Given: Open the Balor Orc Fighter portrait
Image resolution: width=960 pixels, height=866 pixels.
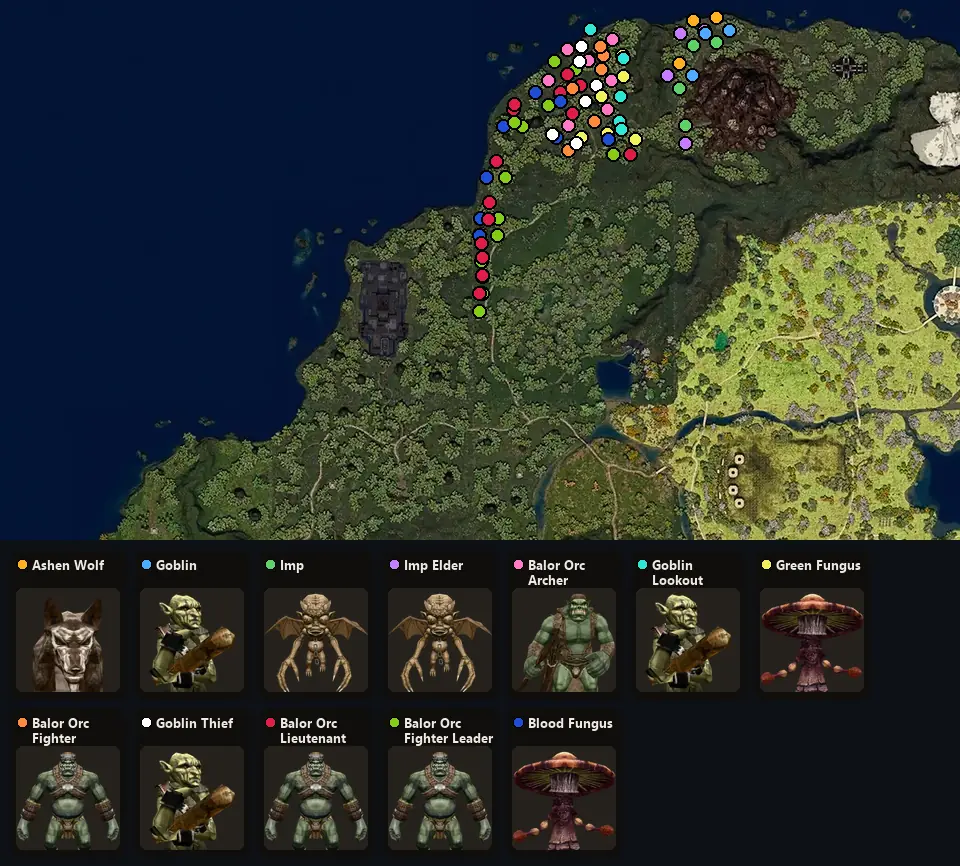Looking at the screenshot, I should [68, 798].
